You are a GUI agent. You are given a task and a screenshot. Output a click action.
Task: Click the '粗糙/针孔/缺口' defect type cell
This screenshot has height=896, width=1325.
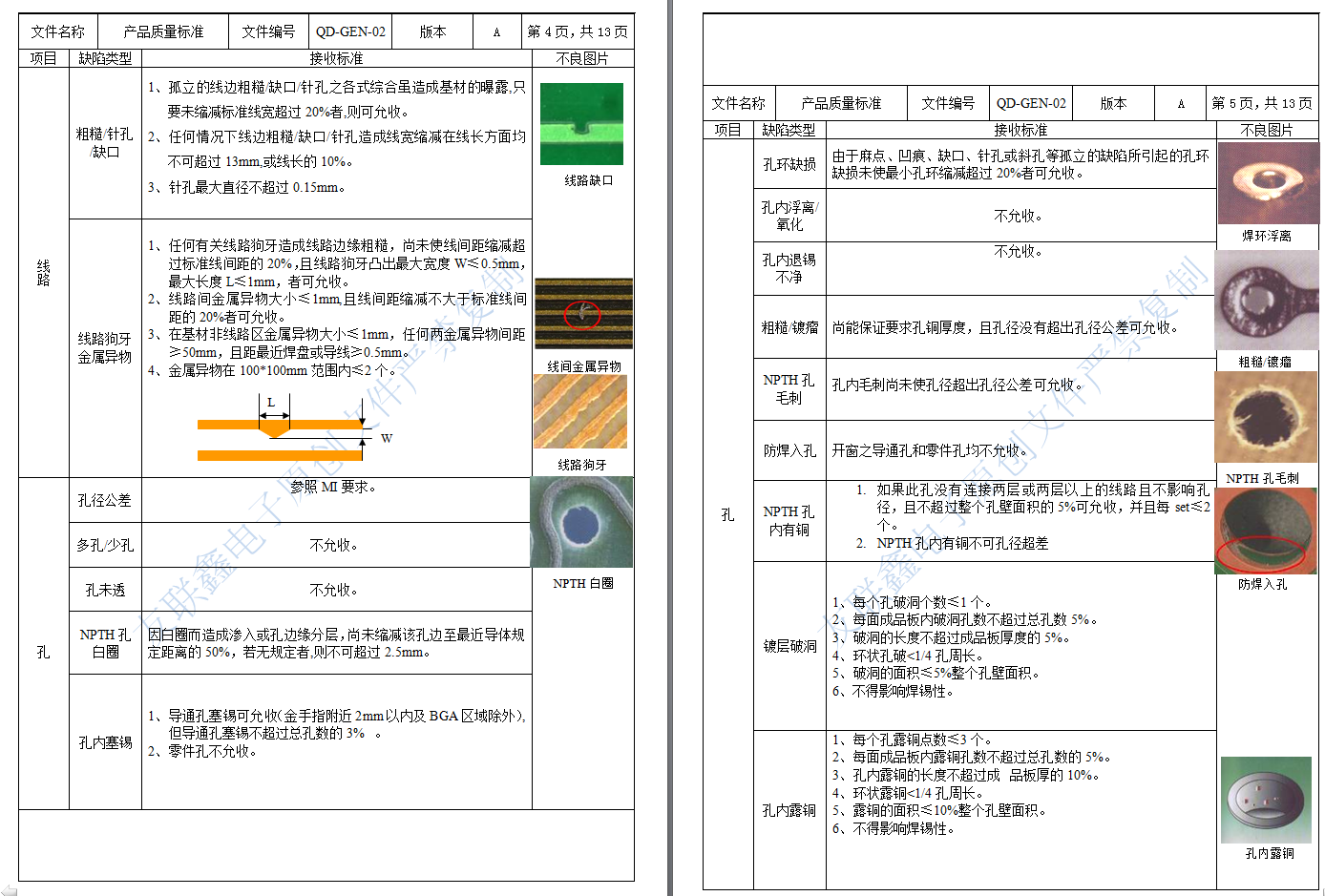pyautogui.click(x=105, y=143)
